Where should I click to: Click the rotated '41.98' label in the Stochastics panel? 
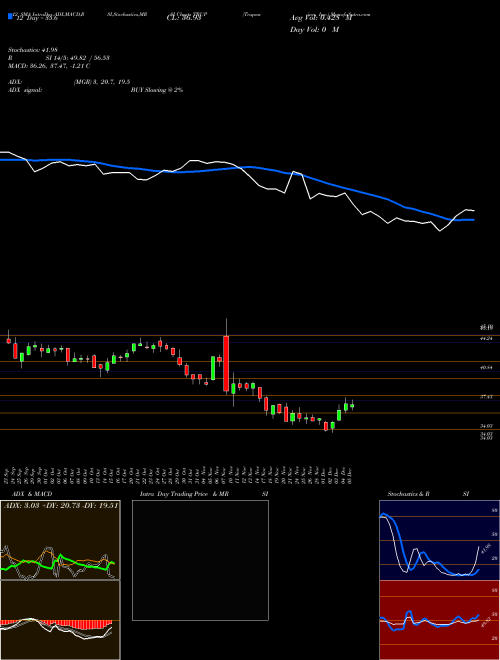[x=486, y=549]
